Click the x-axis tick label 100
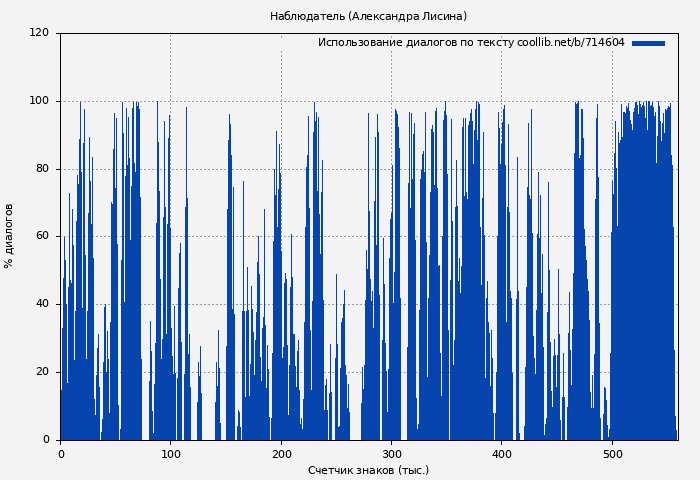 [x=170, y=454]
